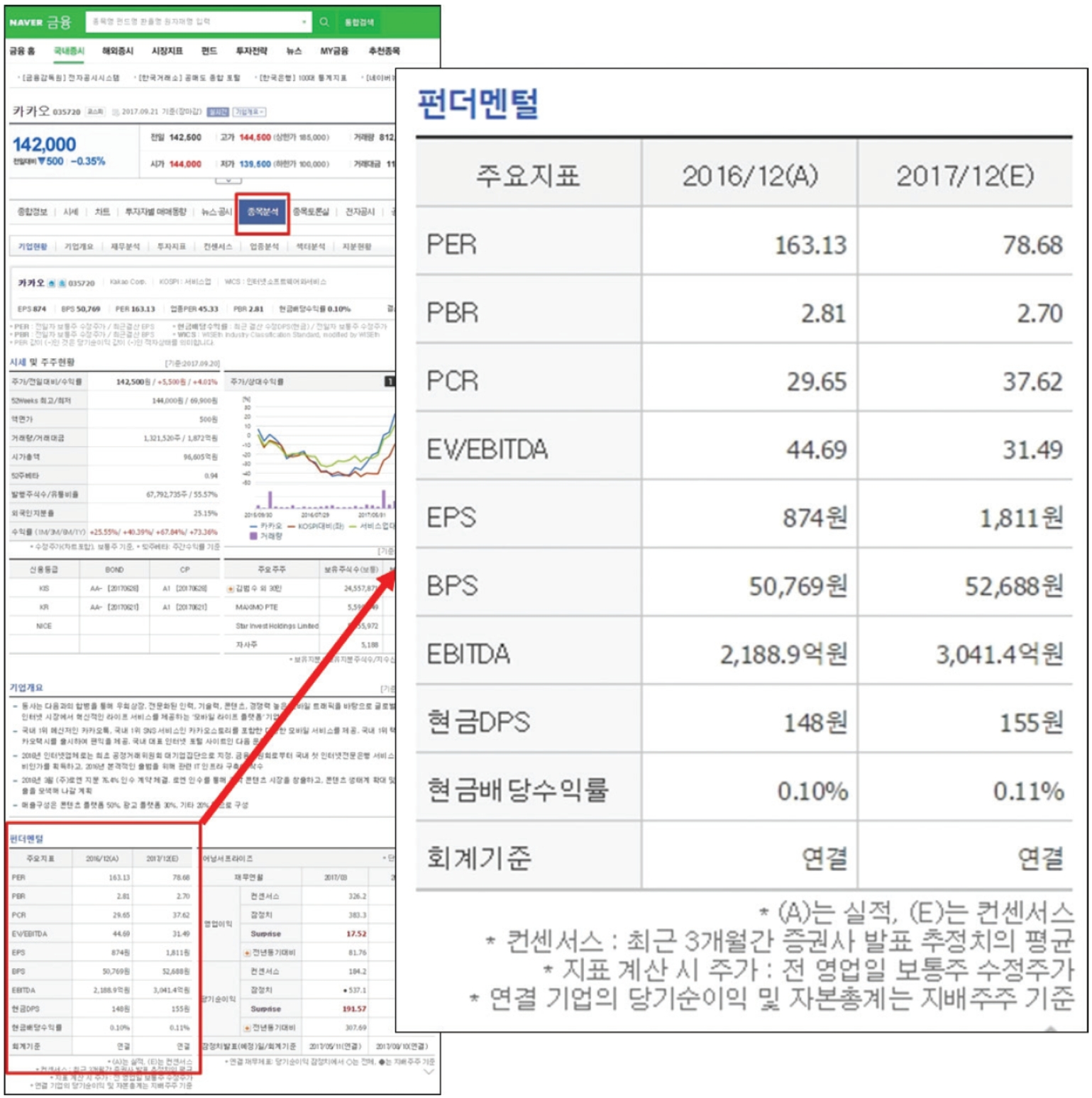This screenshot has width=1092, height=1098.
Task: Select the 투자지표 sub-tab
Action: (171, 247)
